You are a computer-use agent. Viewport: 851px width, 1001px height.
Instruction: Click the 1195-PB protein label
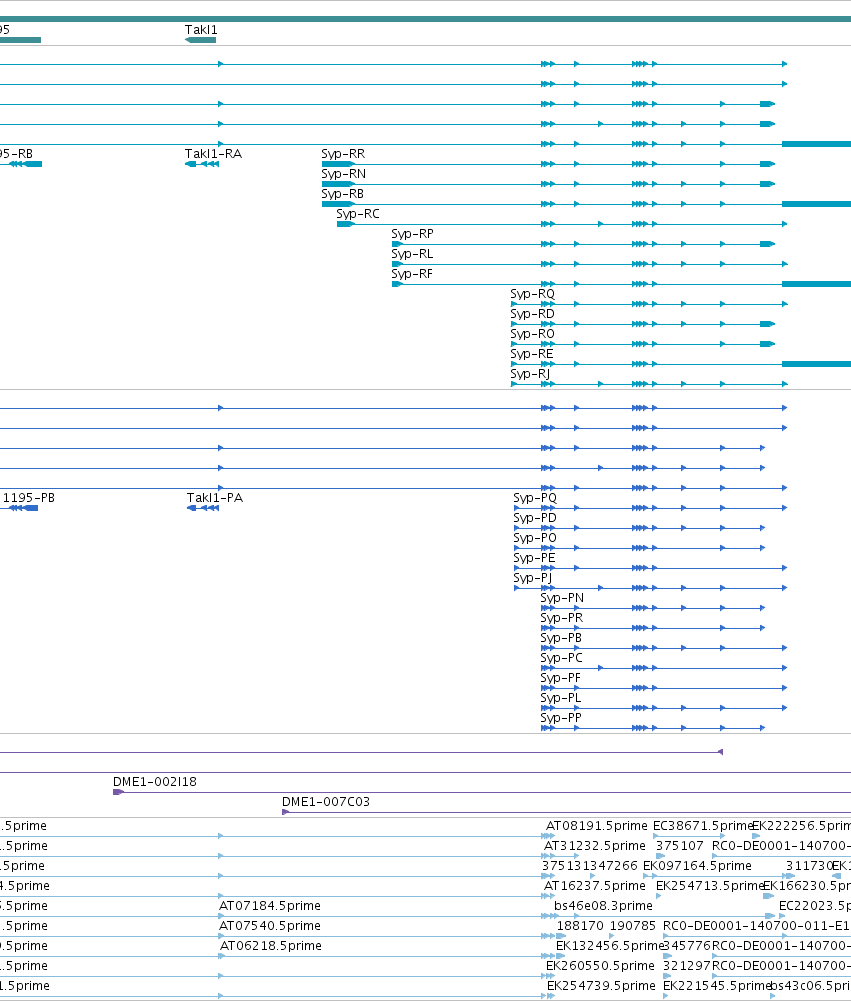click(x=29, y=498)
